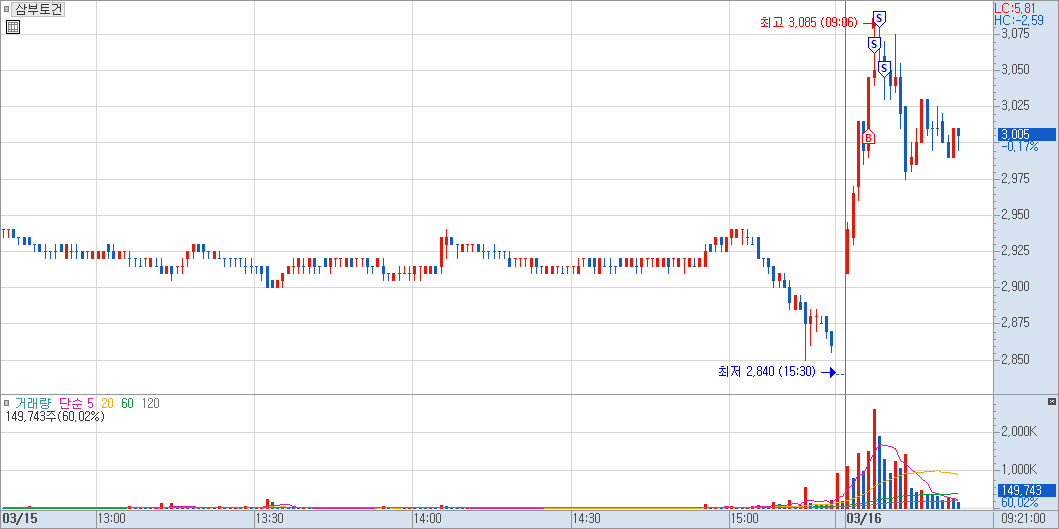Click the 2,950 price axis label
Image resolution: width=1059 pixels, height=529 pixels.
[x=1016, y=214]
